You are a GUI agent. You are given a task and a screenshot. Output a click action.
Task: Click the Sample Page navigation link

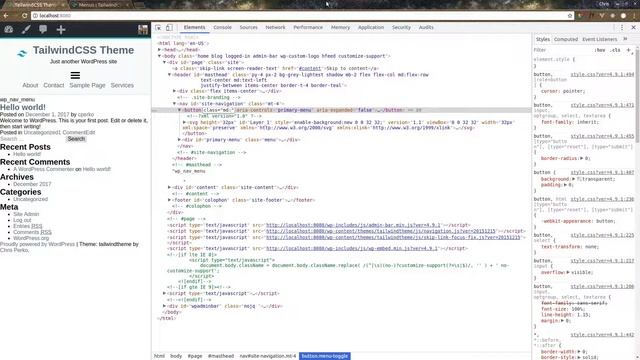pos(87,85)
